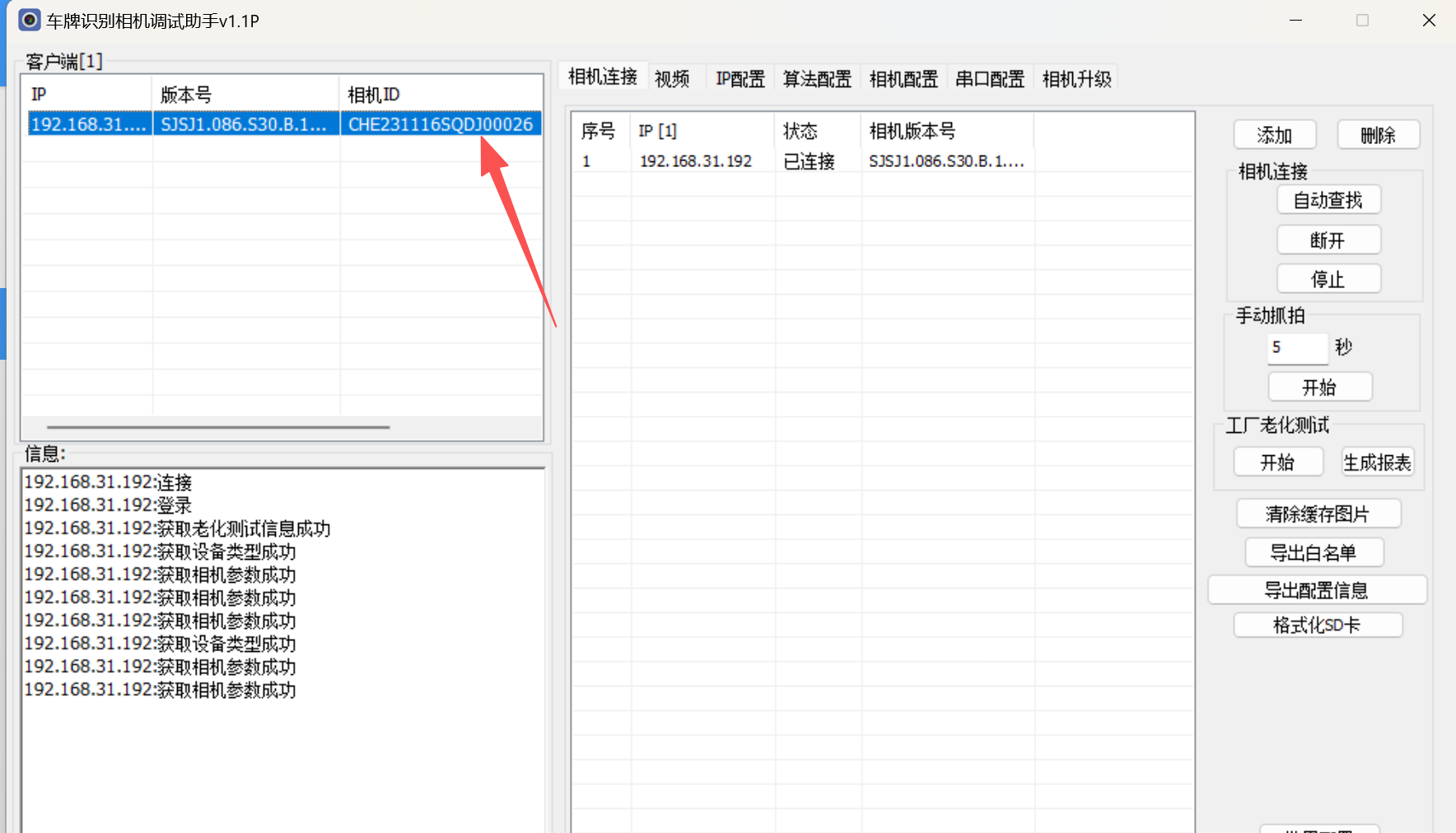Screen dimensions: 1456x833
Task: Click 开始 under 手动抓拍
Action: click(x=1319, y=387)
